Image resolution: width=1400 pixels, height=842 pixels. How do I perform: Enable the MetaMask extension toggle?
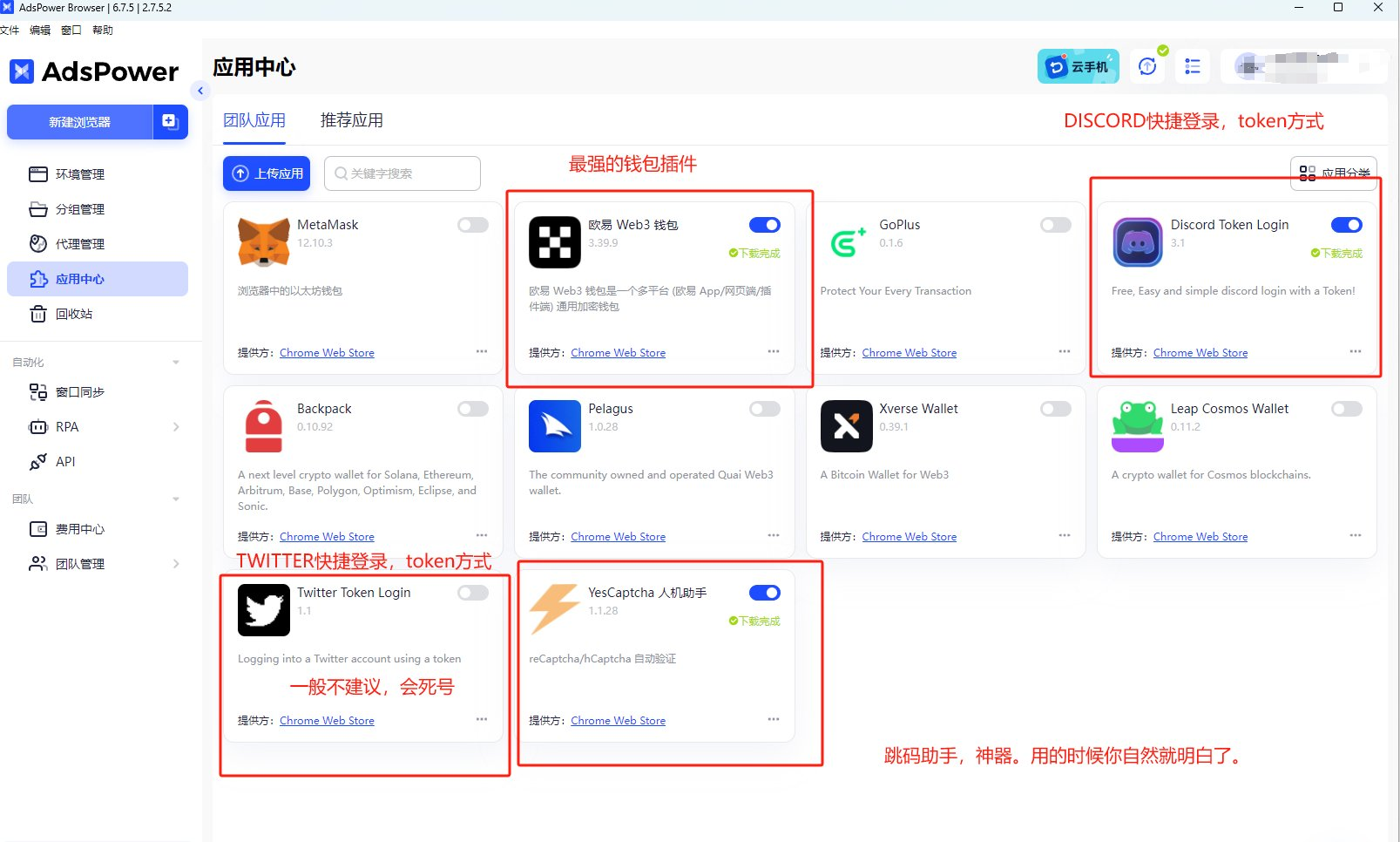[473, 225]
